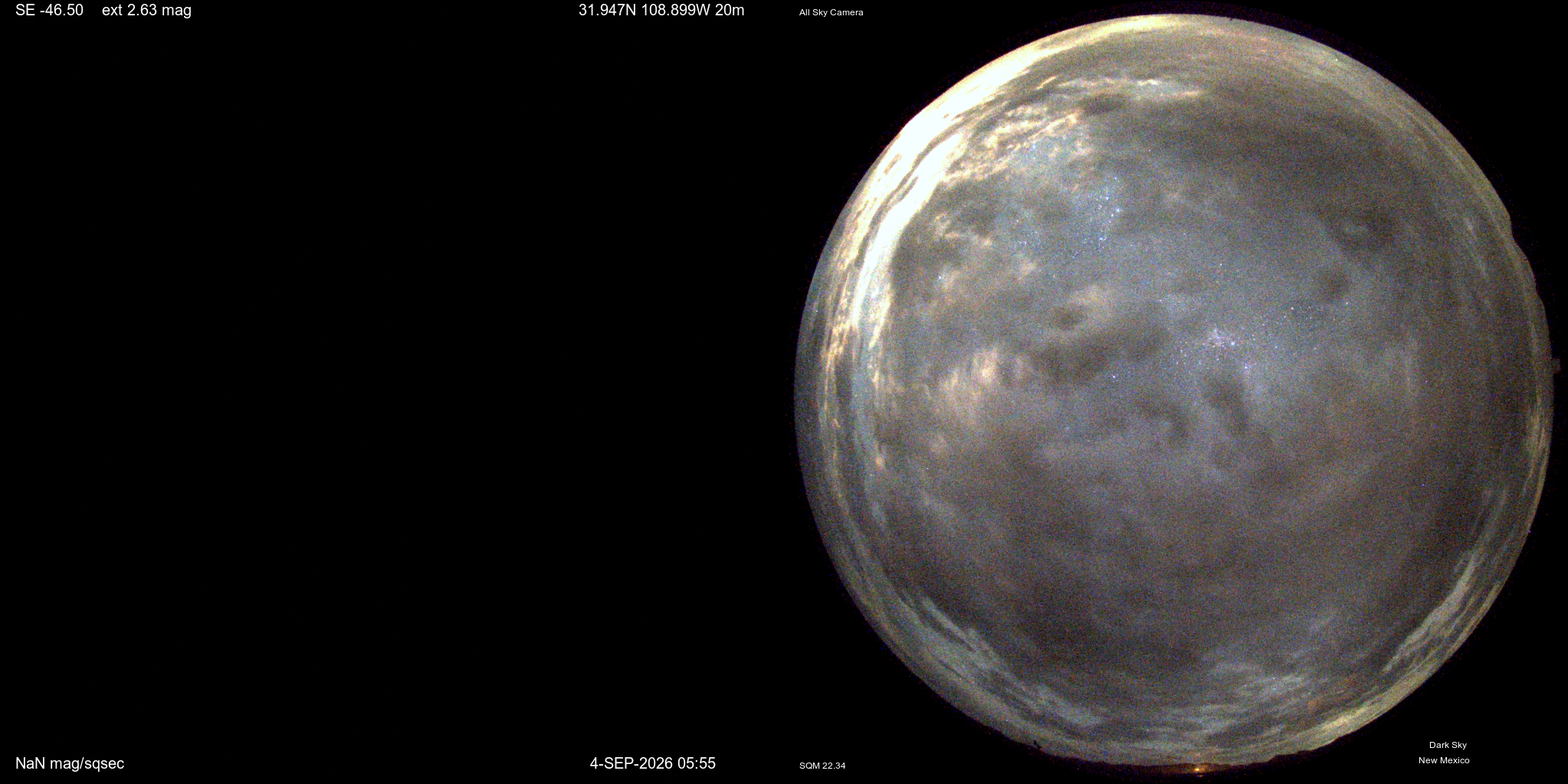Click the small dark silhouette on bottom-left horizon
Screen dimensions: 1568x784
click(1038, 743)
